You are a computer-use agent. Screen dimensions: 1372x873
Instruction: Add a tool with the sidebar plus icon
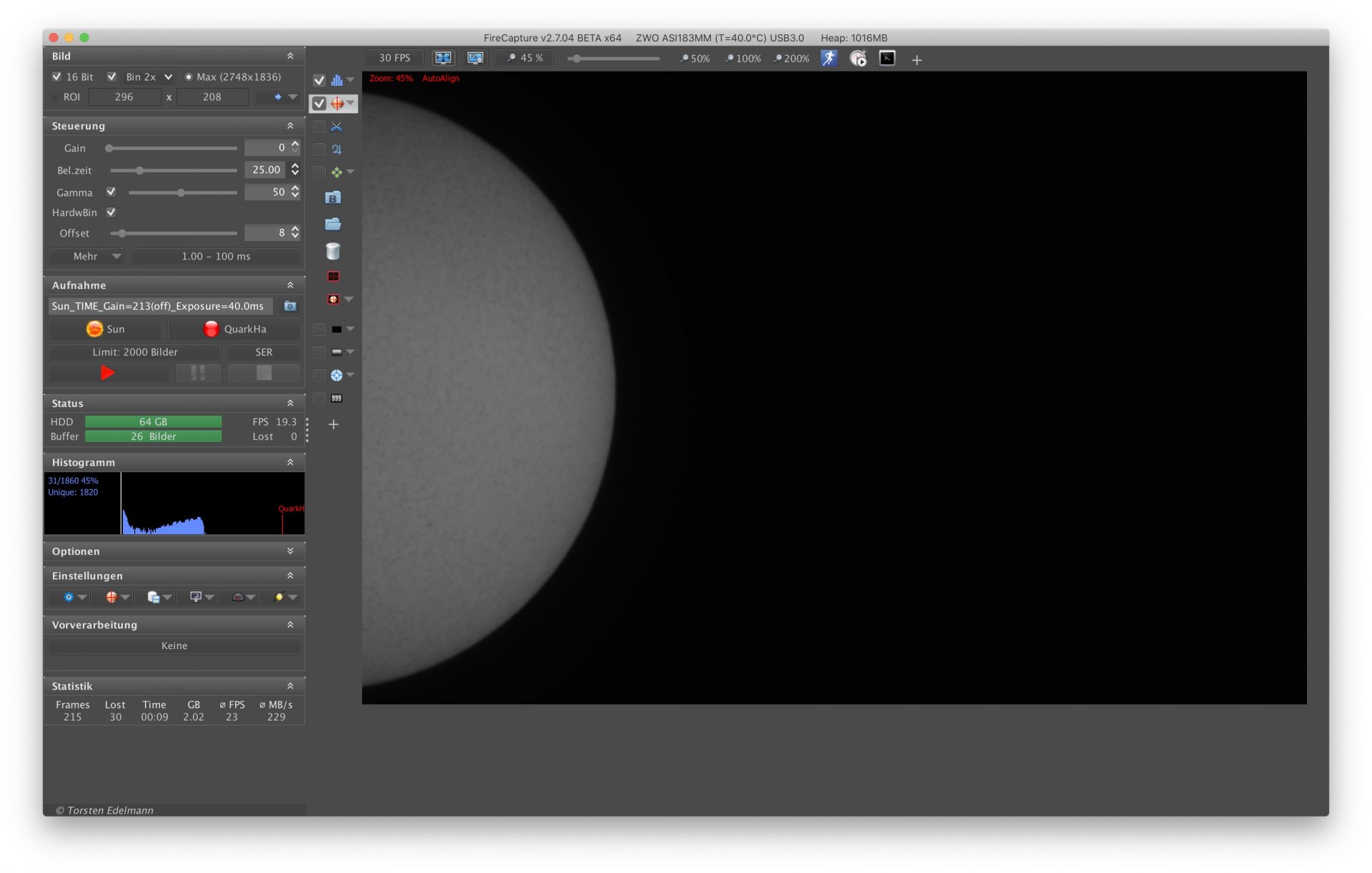333,424
